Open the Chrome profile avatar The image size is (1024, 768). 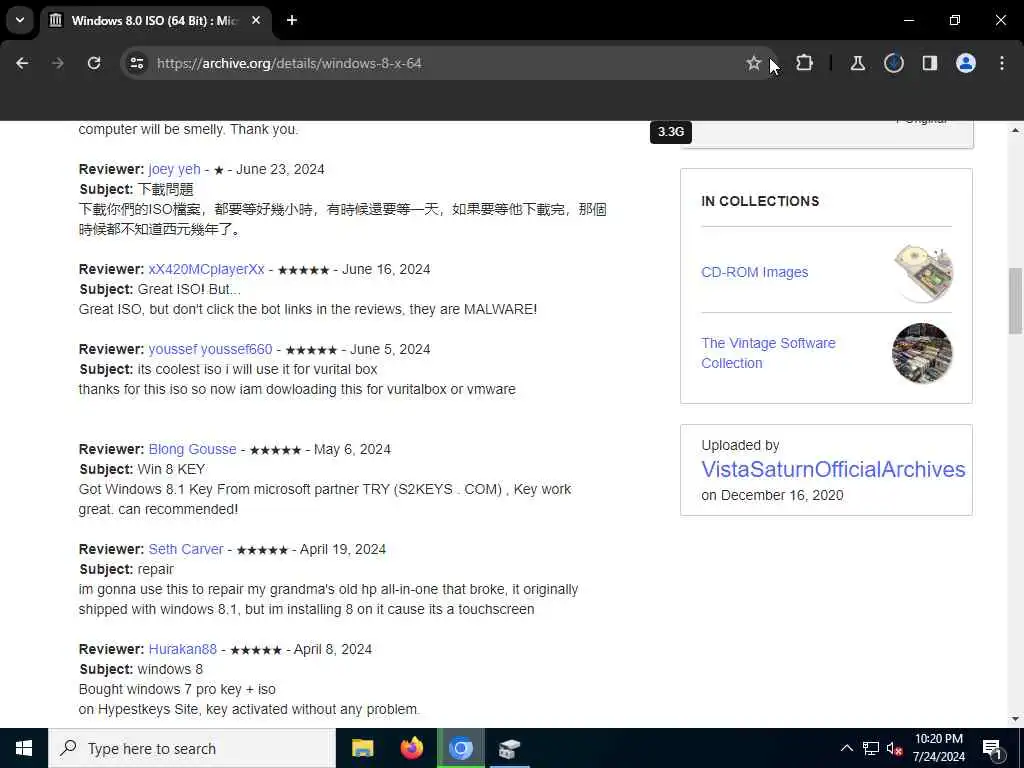click(x=966, y=63)
